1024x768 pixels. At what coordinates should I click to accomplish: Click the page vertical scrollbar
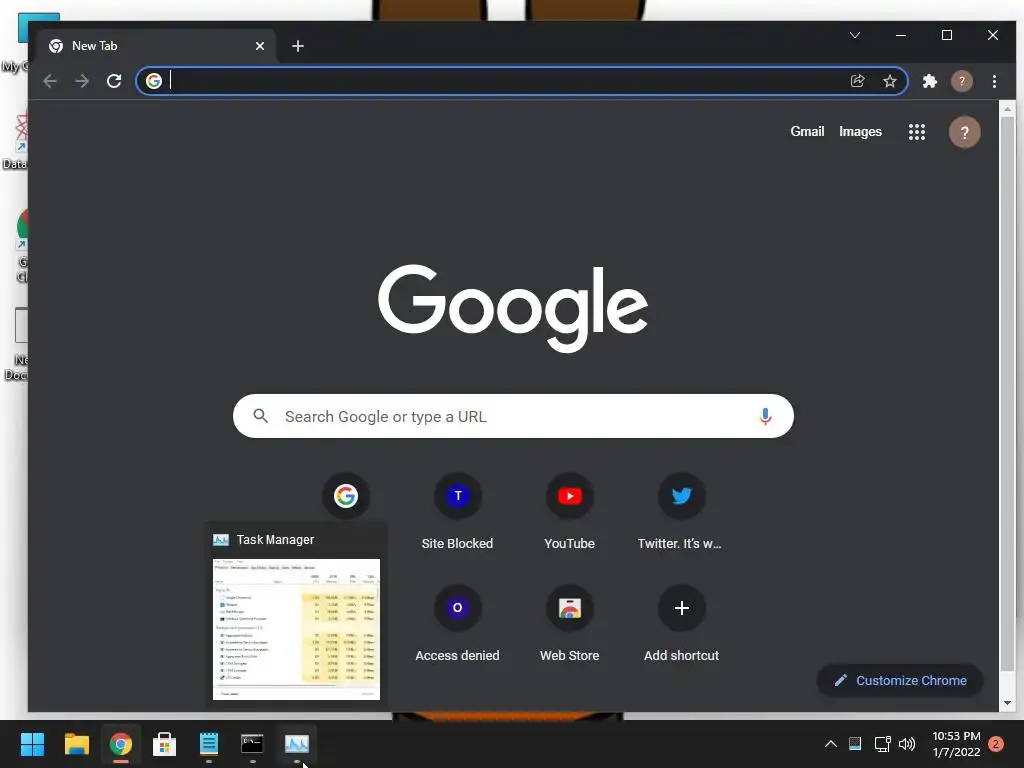(x=1007, y=396)
